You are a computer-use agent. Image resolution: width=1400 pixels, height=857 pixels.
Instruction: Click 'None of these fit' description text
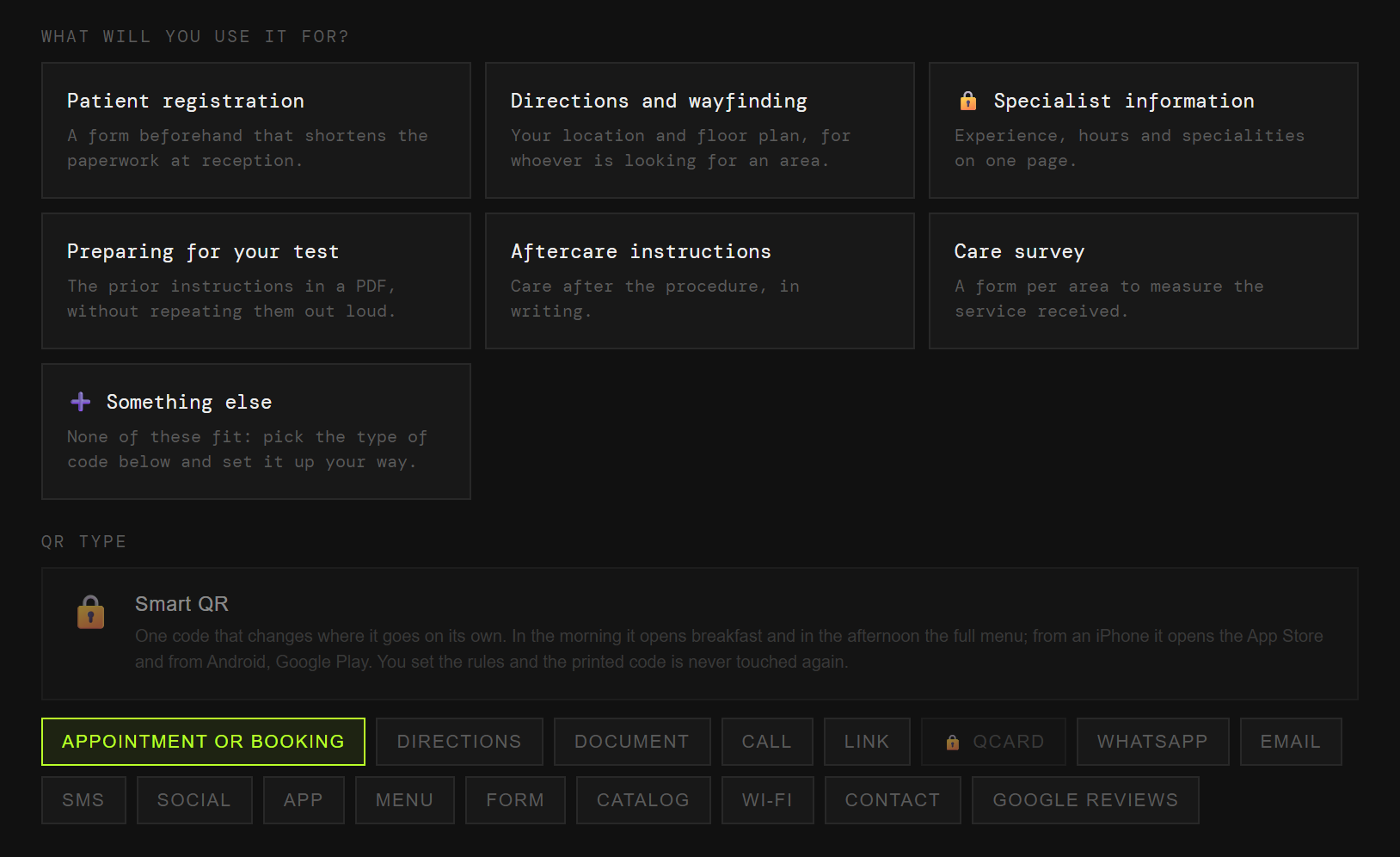(x=248, y=449)
